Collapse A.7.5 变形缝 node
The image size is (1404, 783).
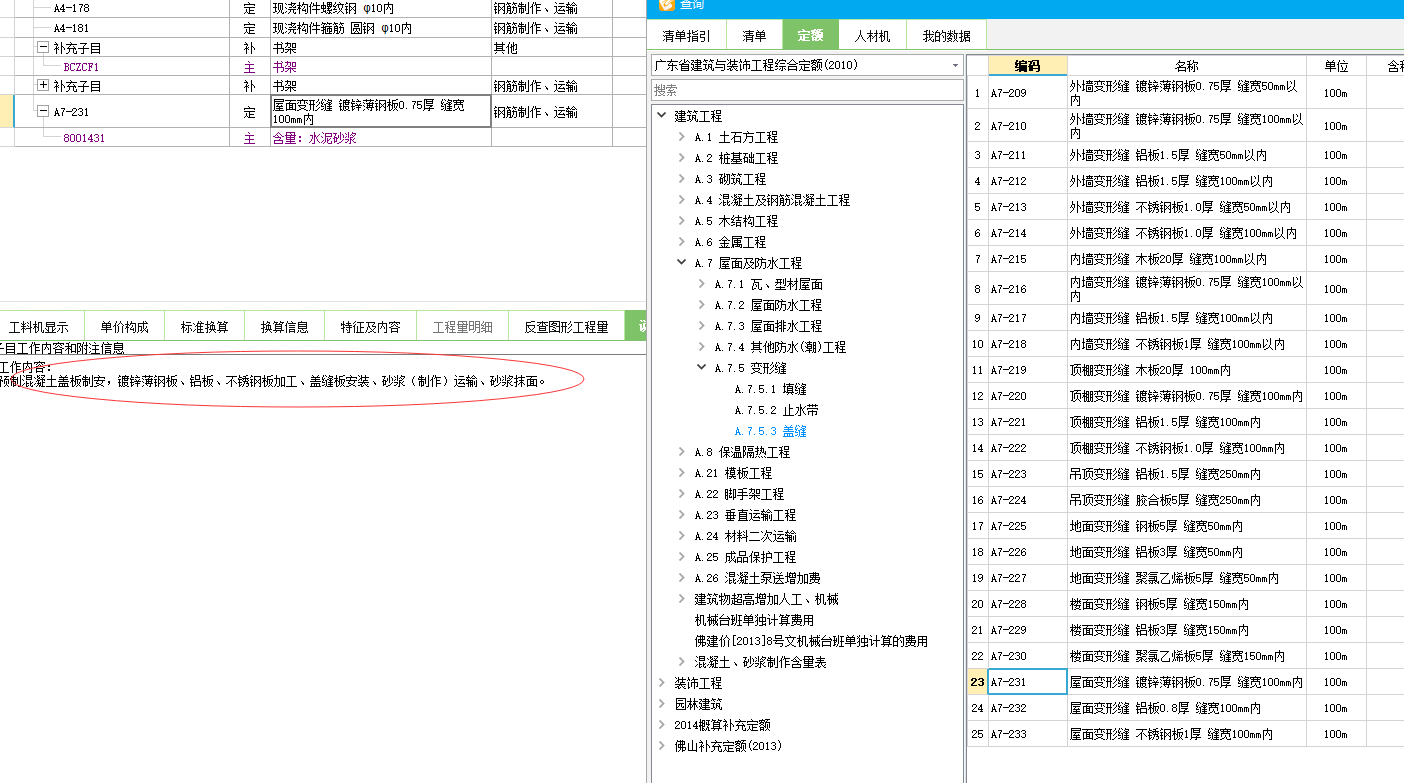coord(701,368)
